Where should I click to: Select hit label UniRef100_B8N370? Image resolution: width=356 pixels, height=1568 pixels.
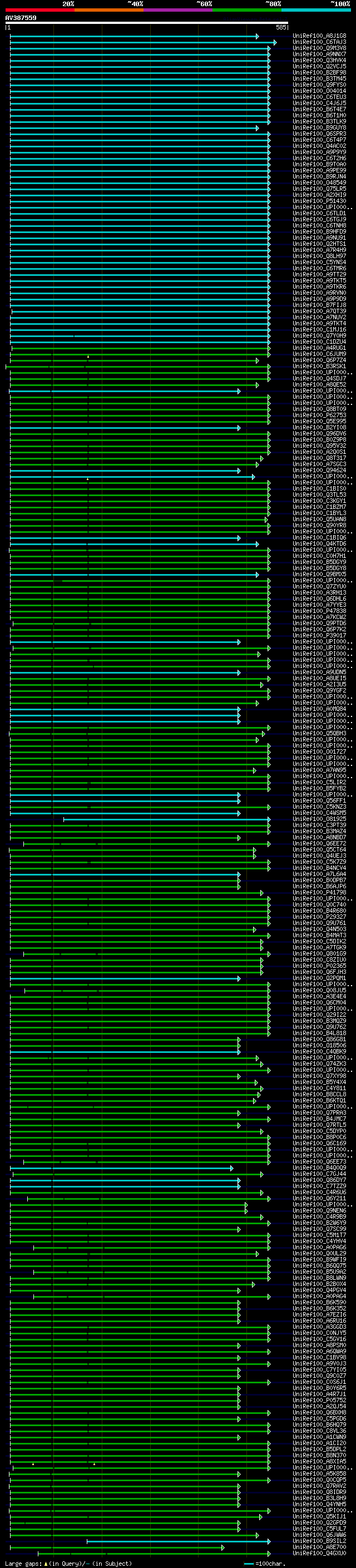point(319,1456)
